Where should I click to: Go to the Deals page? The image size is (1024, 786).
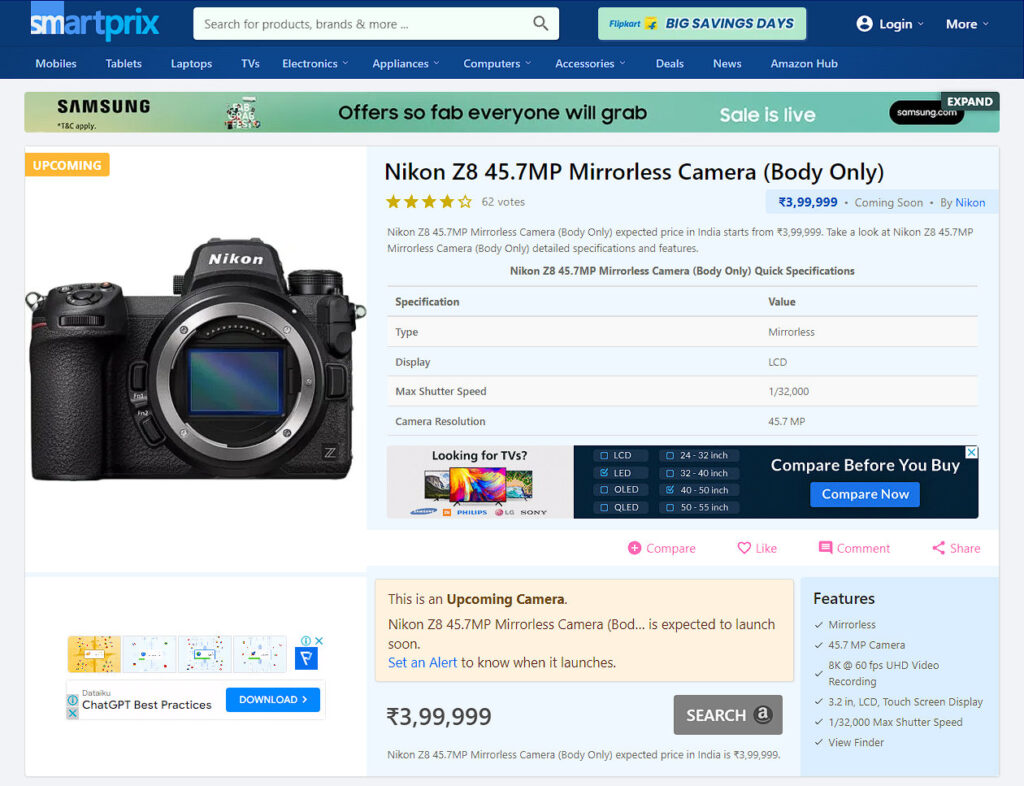[669, 63]
